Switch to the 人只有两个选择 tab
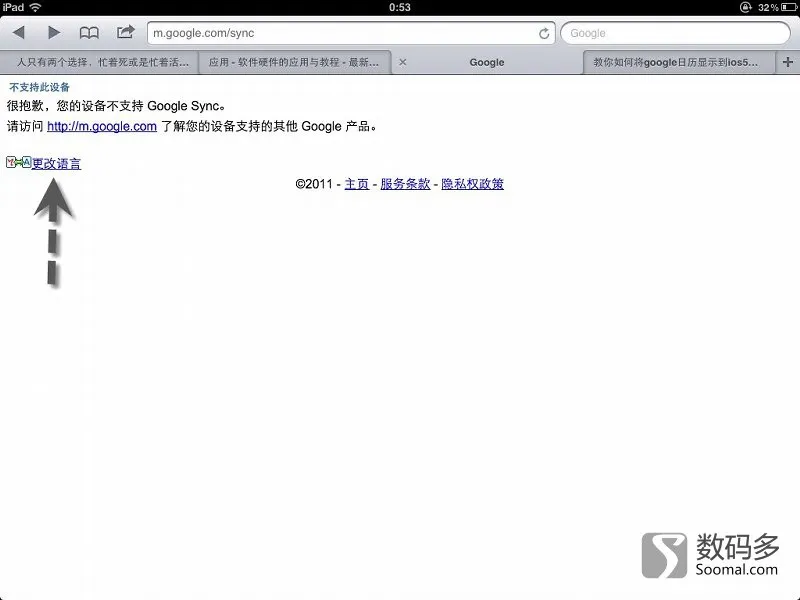The width and height of the screenshot is (800, 600). pos(99,62)
